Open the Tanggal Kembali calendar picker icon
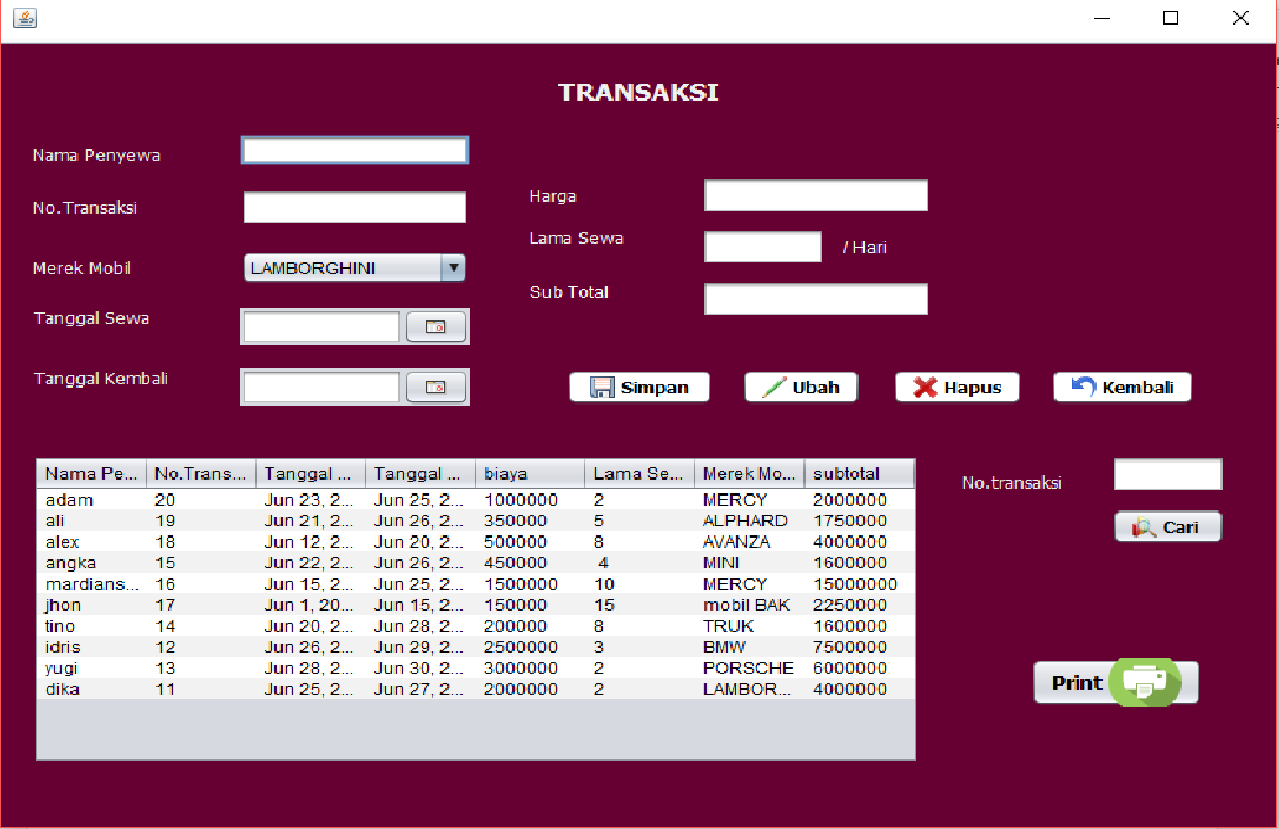Screen dimensions: 1279x829 [x=436, y=386]
